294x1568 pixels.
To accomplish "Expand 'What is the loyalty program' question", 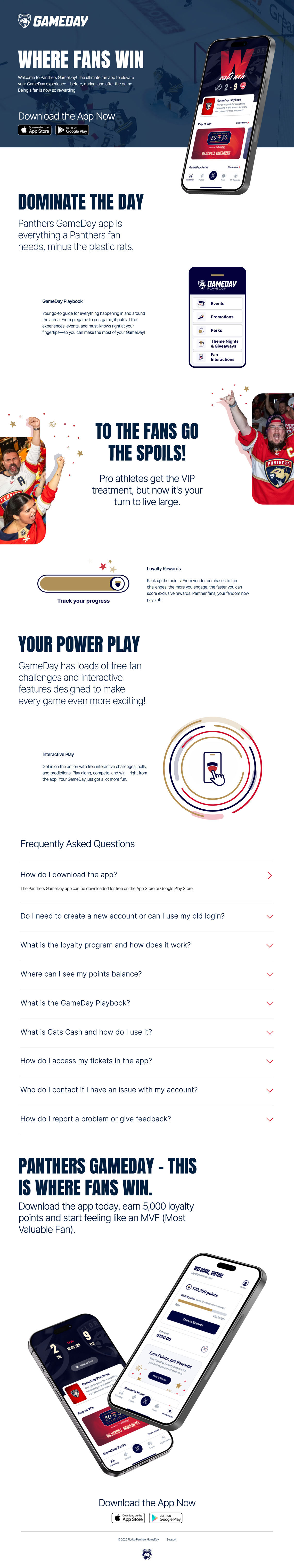I will (269, 945).
